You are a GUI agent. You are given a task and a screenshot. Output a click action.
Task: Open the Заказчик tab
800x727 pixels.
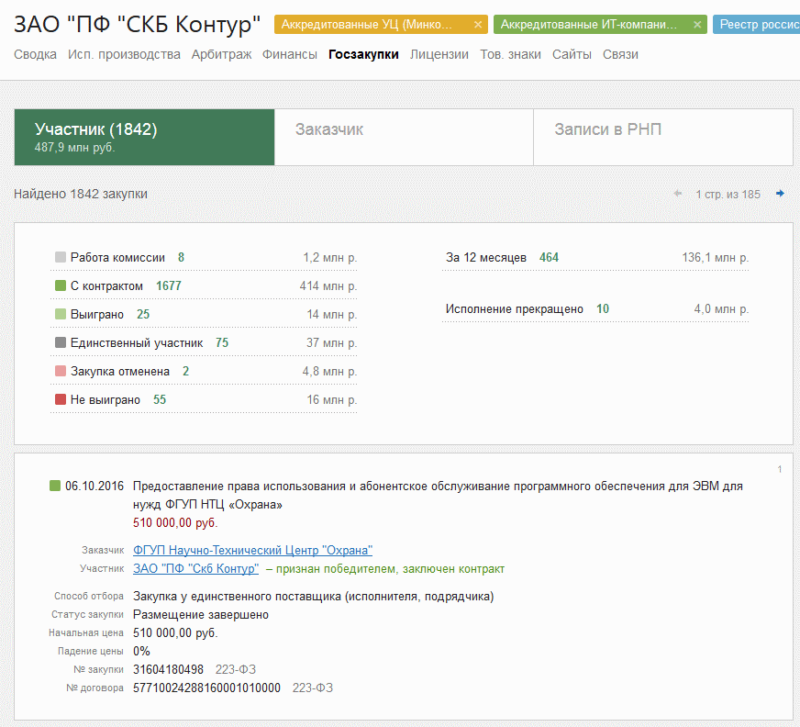click(404, 137)
